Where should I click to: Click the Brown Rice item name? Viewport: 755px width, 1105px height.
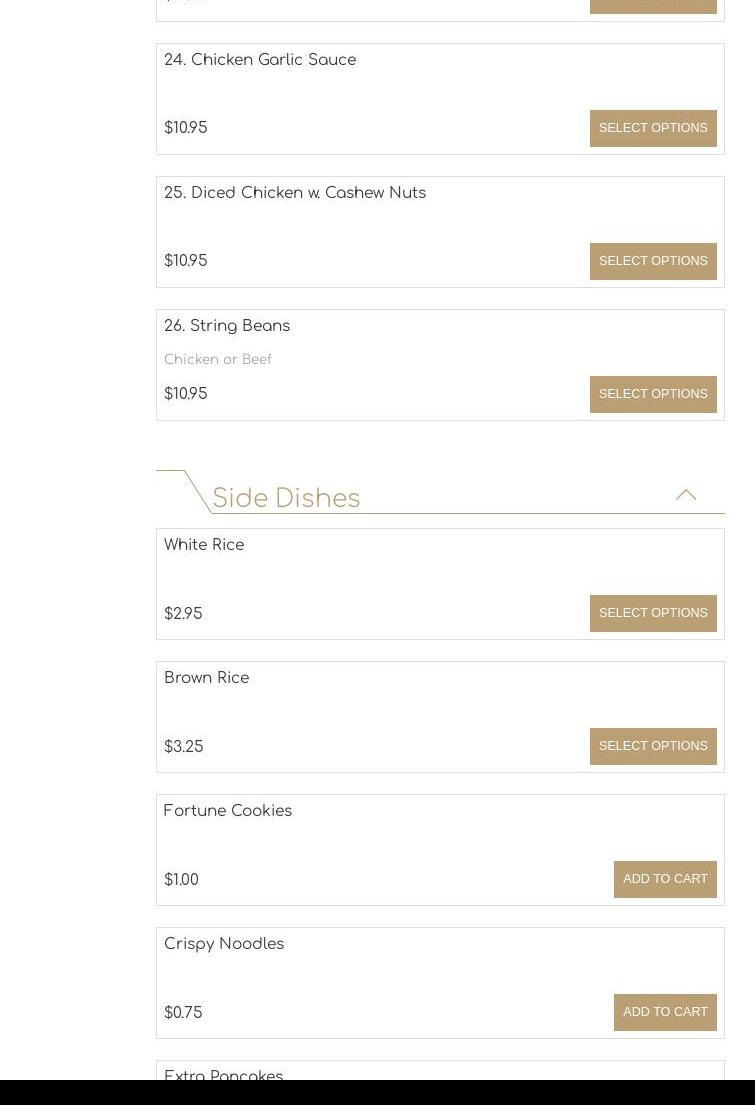[x=207, y=678]
